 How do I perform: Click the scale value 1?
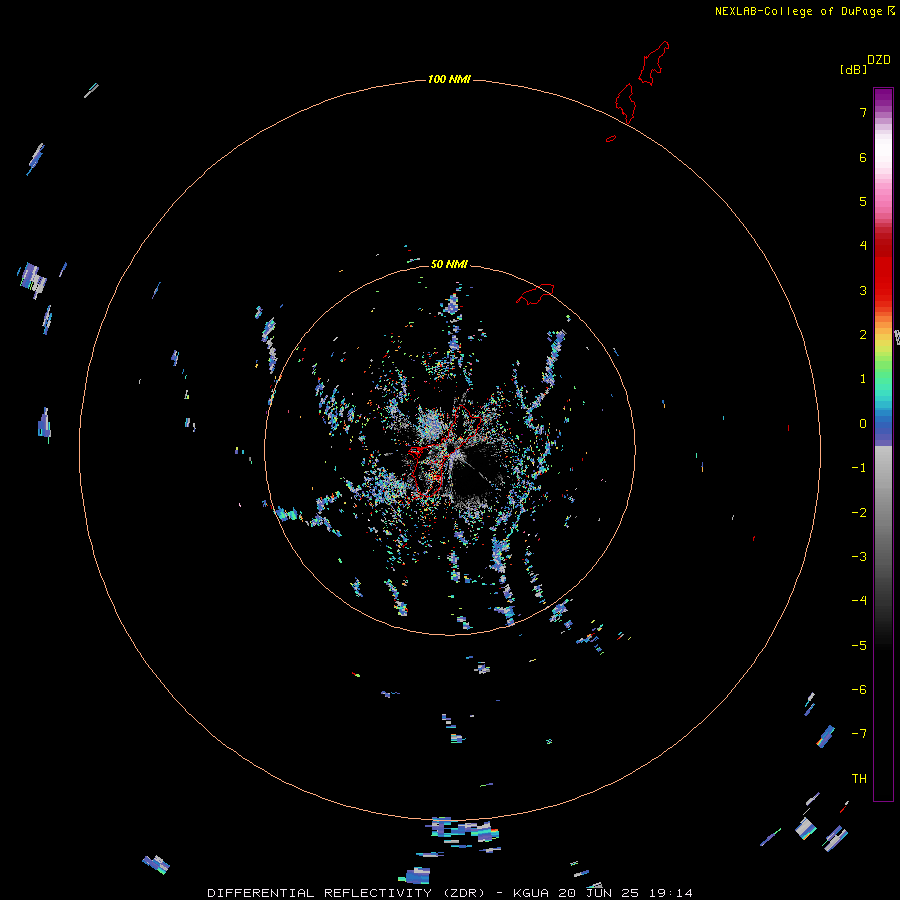pyautogui.click(x=863, y=379)
